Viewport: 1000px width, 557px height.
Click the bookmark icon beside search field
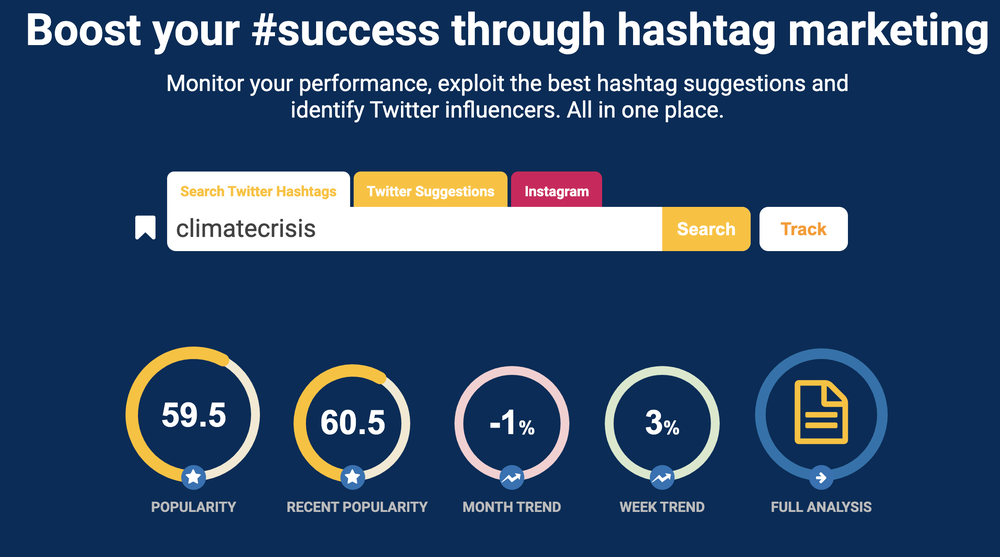145,228
